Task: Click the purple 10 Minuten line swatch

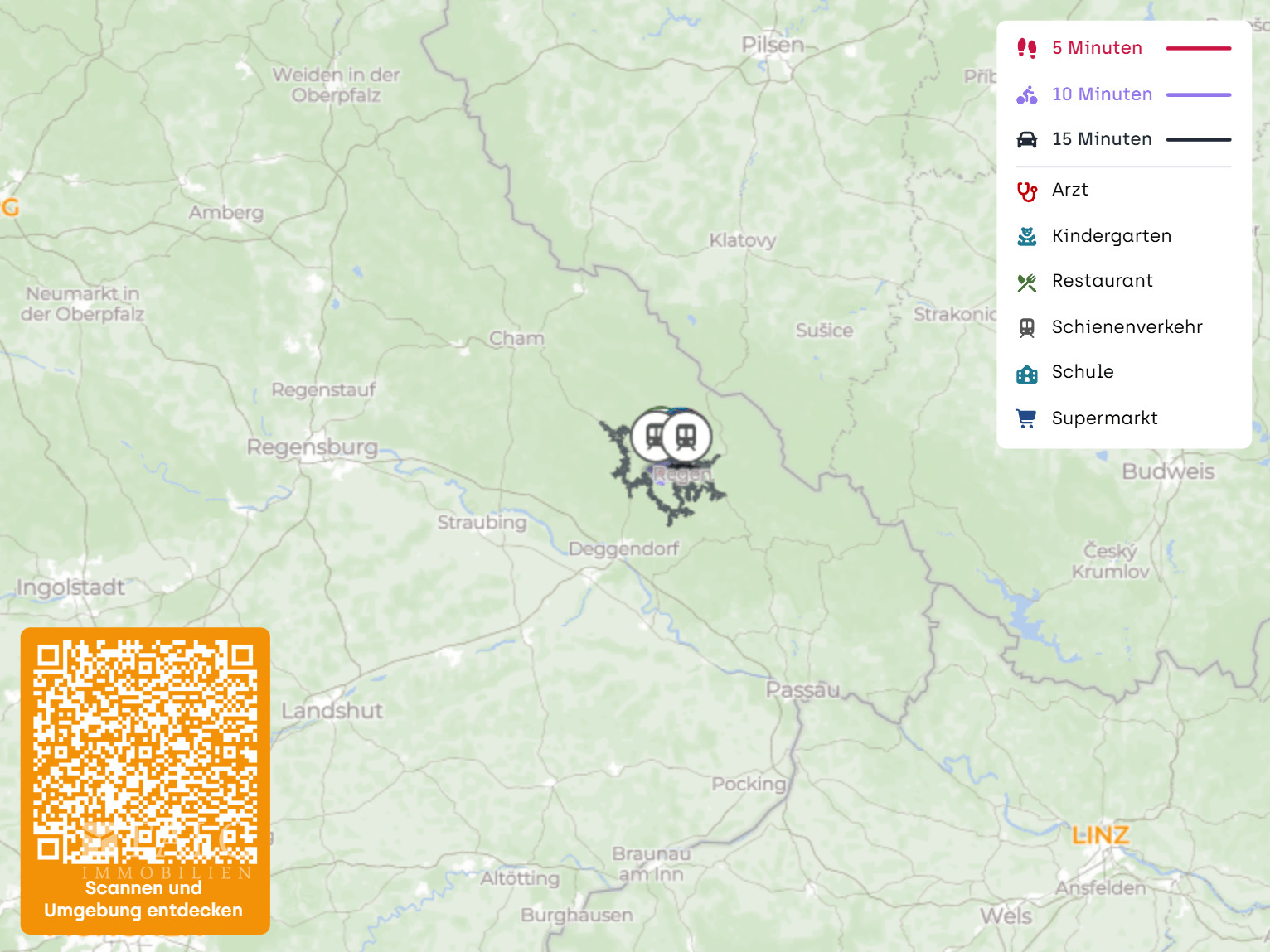Action: click(1199, 94)
